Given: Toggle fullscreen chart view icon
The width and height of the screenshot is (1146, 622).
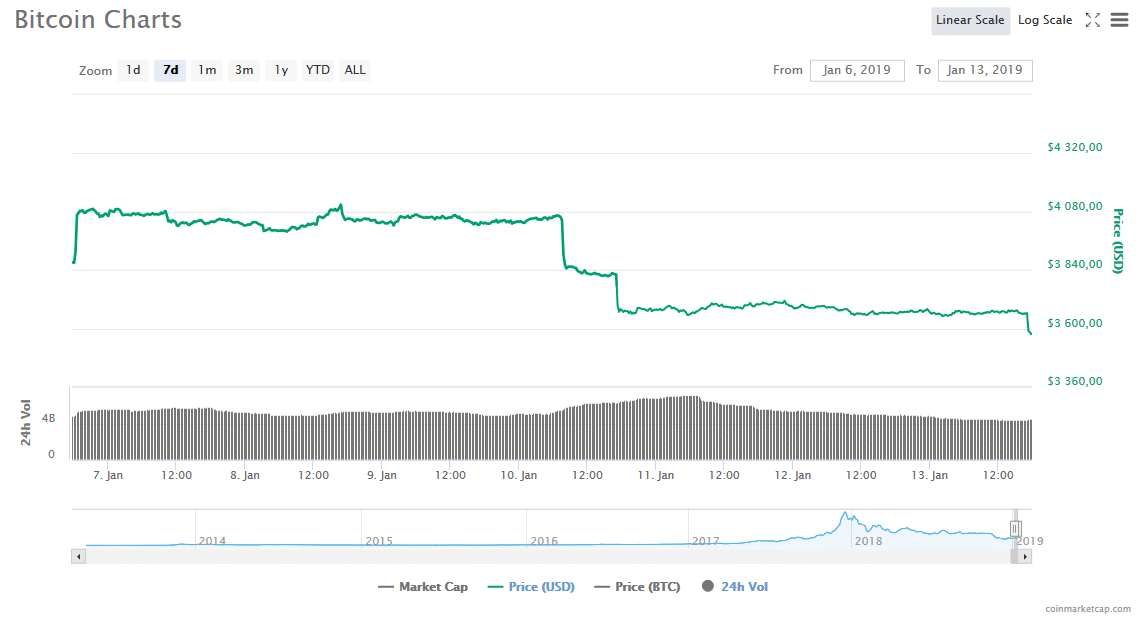Looking at the screenshot, I should [1092, 20].
